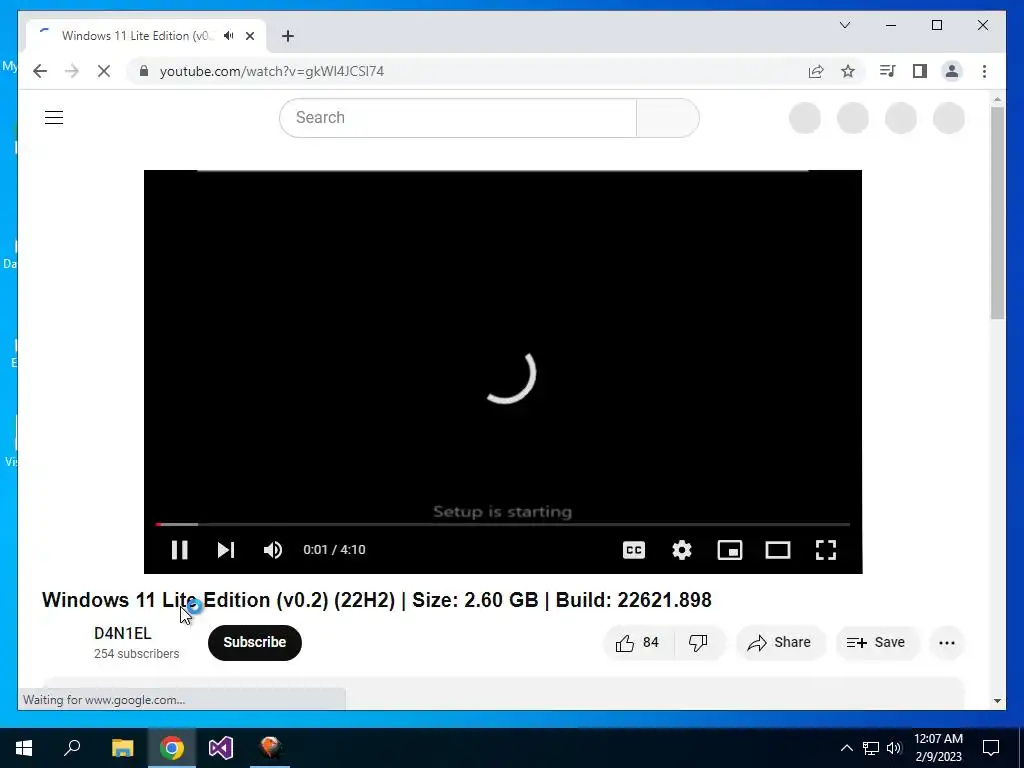Focus the YouTube Search field
The image size is (1024, 768).
click(x=458, y=118)
